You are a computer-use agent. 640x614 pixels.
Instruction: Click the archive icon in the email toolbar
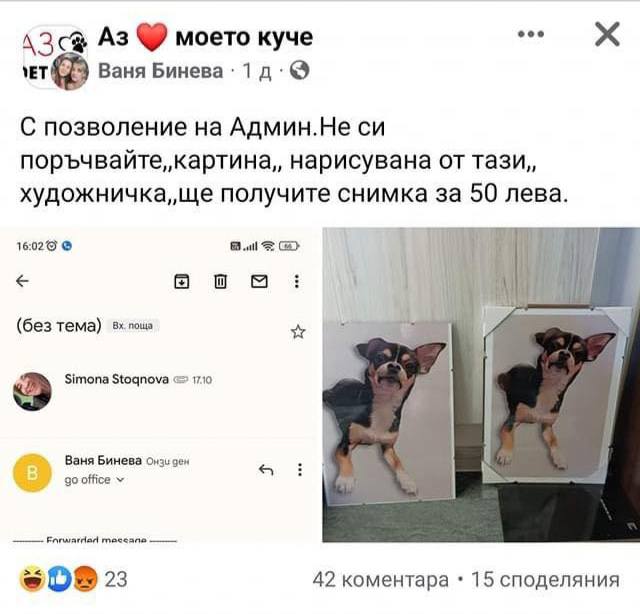182,281
